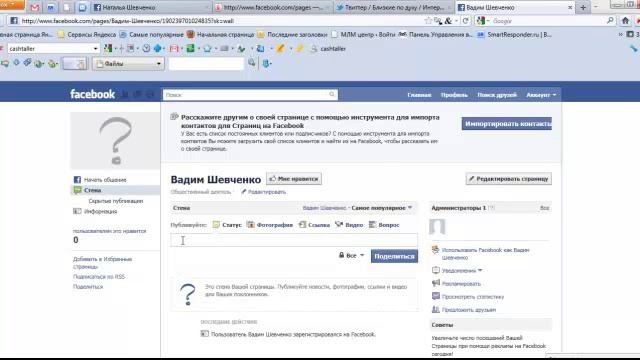
Task: Click Импортировать контакты button
Action: tap(507, 124)
